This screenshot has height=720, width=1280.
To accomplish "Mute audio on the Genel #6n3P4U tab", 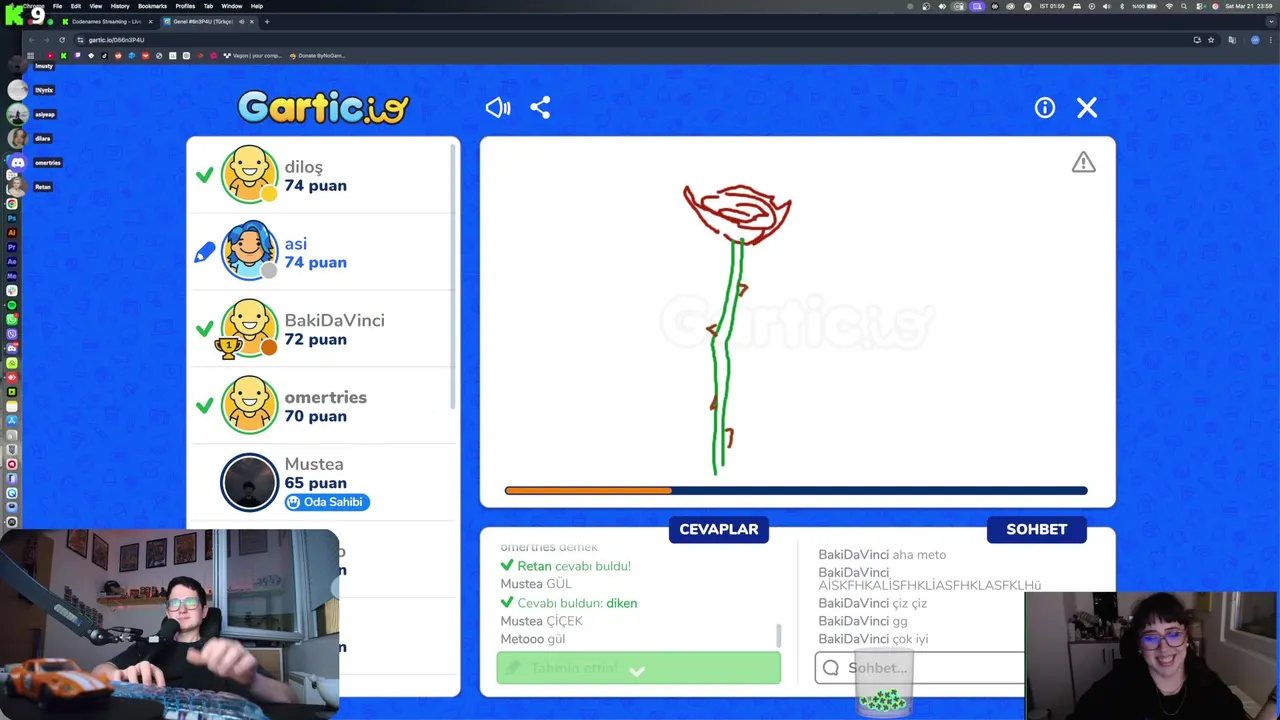I will coord(241,21).
